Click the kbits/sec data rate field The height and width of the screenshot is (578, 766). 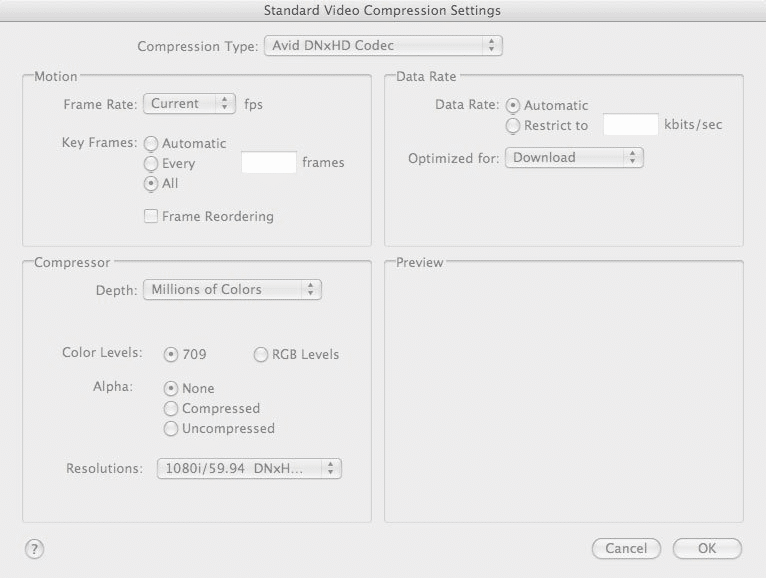coord(631,125)
